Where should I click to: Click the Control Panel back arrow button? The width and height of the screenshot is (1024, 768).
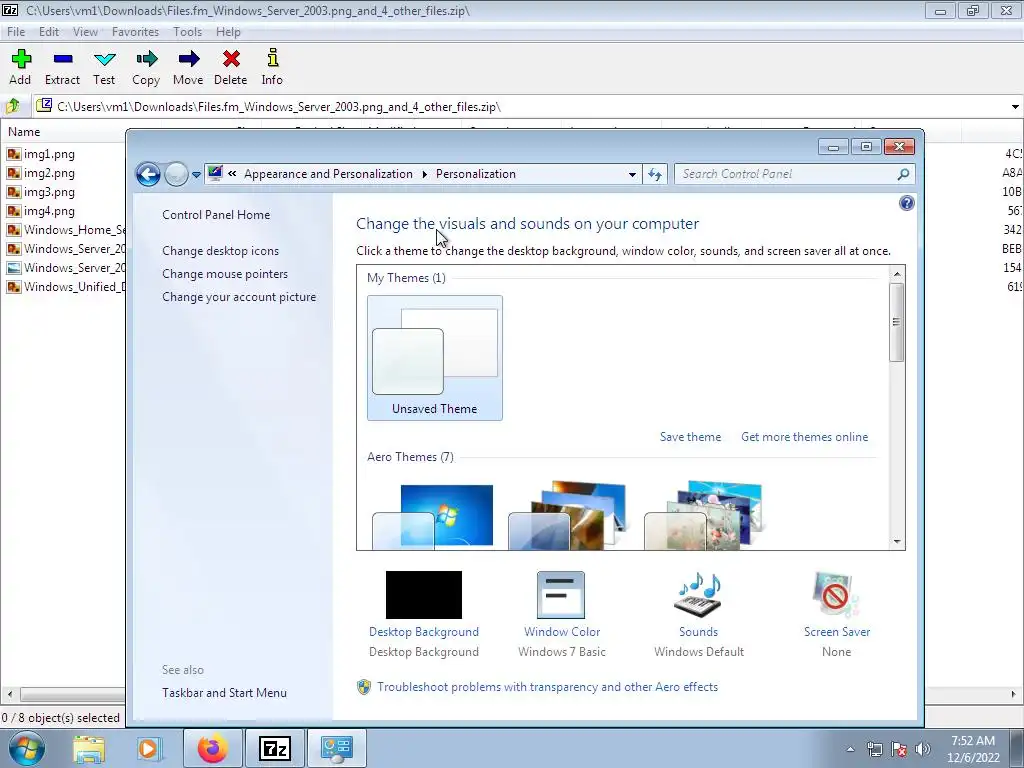148,174
